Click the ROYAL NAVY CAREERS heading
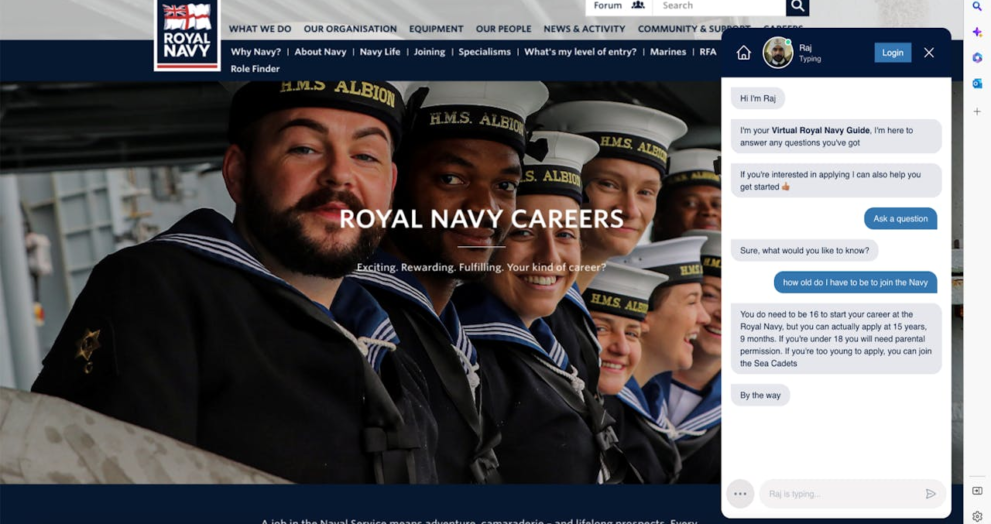 tap(482, 219)
